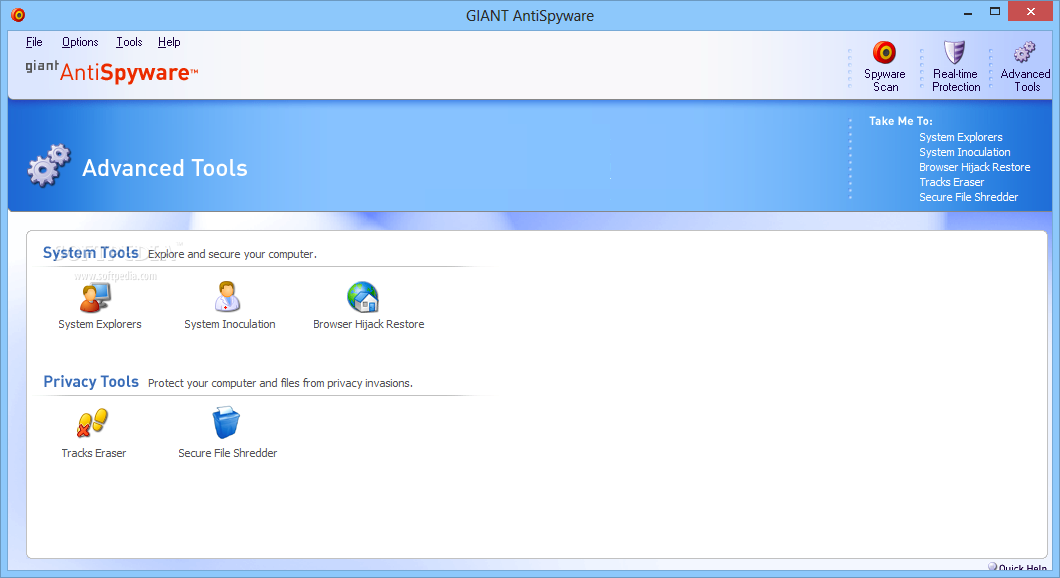Launch the Tracks Eraser footprints icon

point(92,423)
